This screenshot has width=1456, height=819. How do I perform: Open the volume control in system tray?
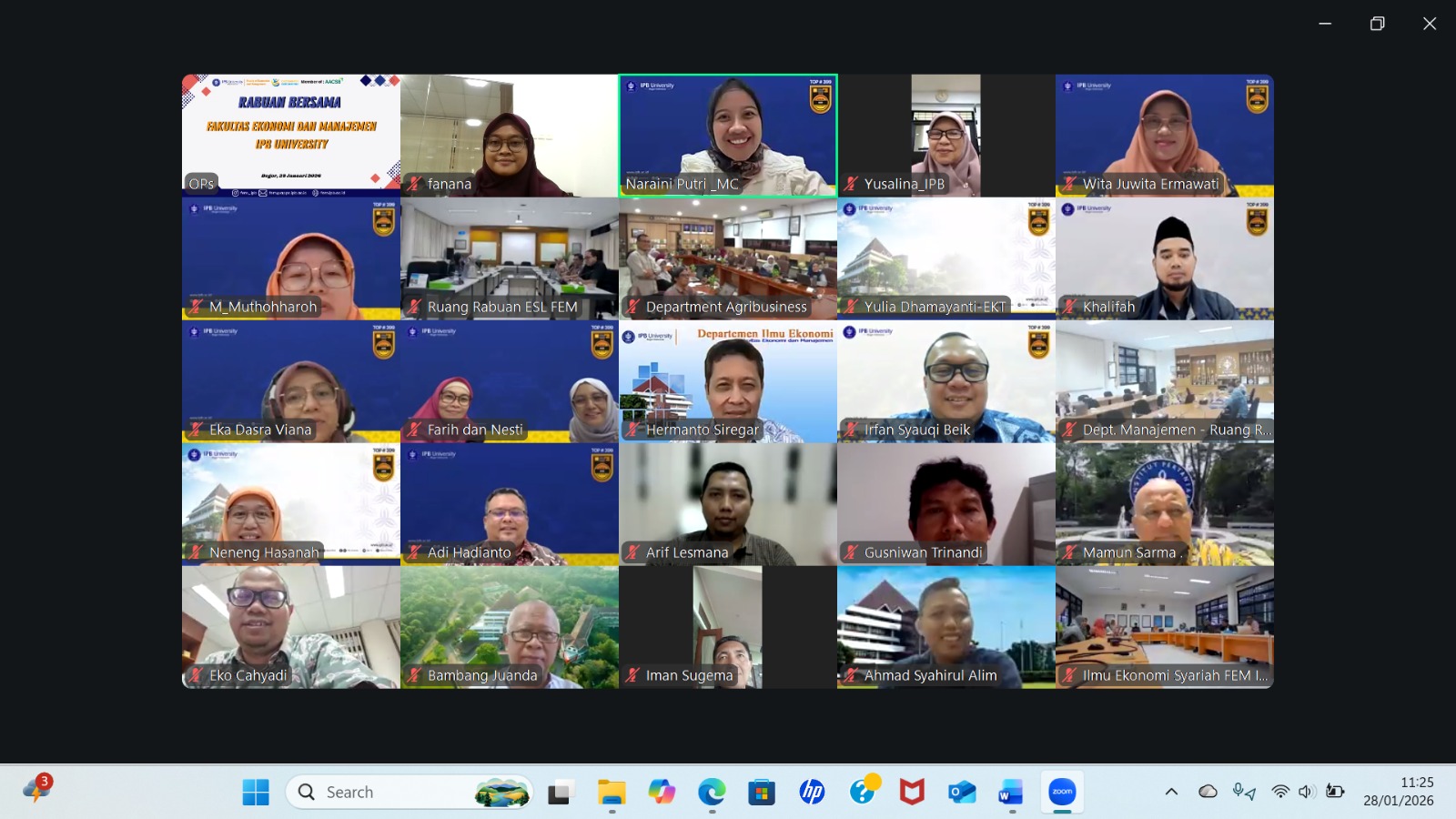(x=1307, y=792)
